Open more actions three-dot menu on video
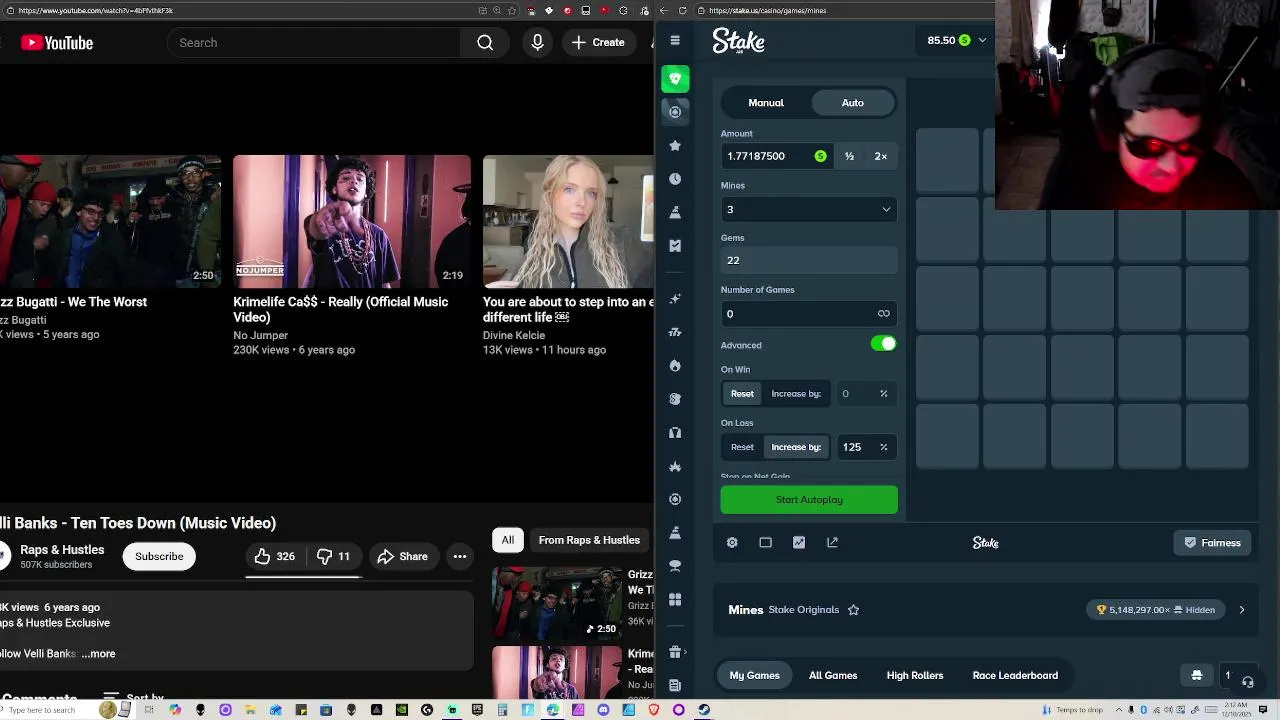This screenshot has height=720, width=1280. click(460, 556)
